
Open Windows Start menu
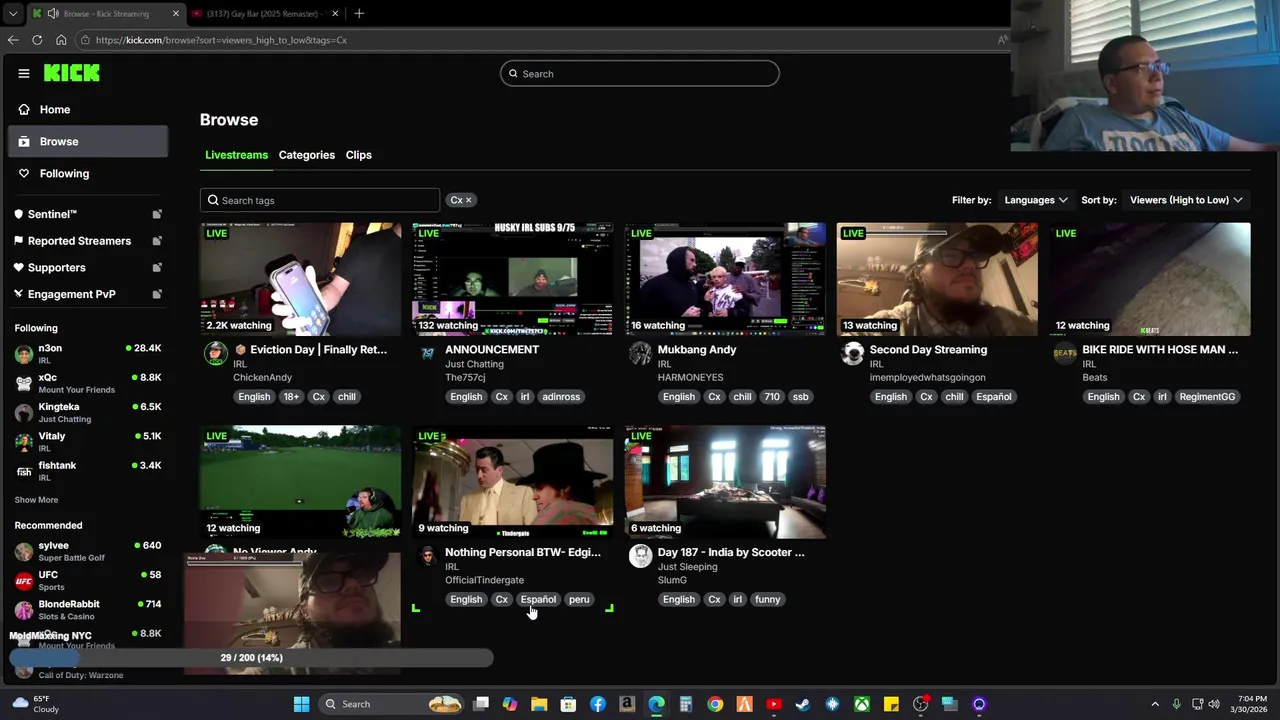tap(301, 704)
